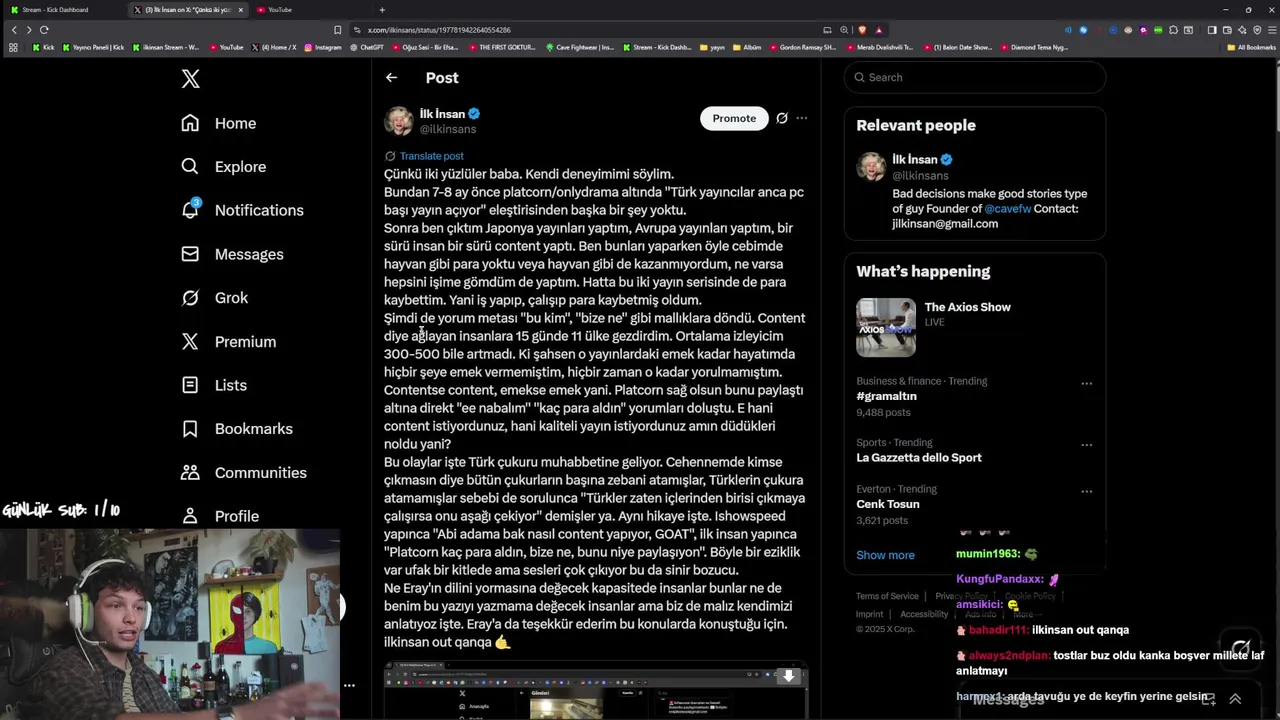The width and height of the screenshot is (1280, 720).
Task: Open the wallet icon in the toolbar
Action: pyautogui.click(x=1227, y=30)
